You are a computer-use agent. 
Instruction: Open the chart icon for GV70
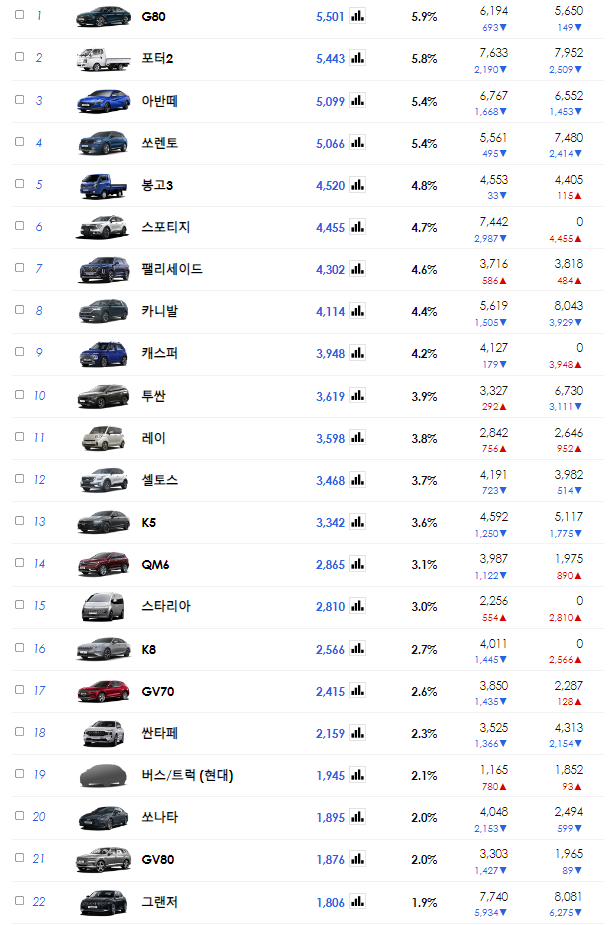coord(357,691)
